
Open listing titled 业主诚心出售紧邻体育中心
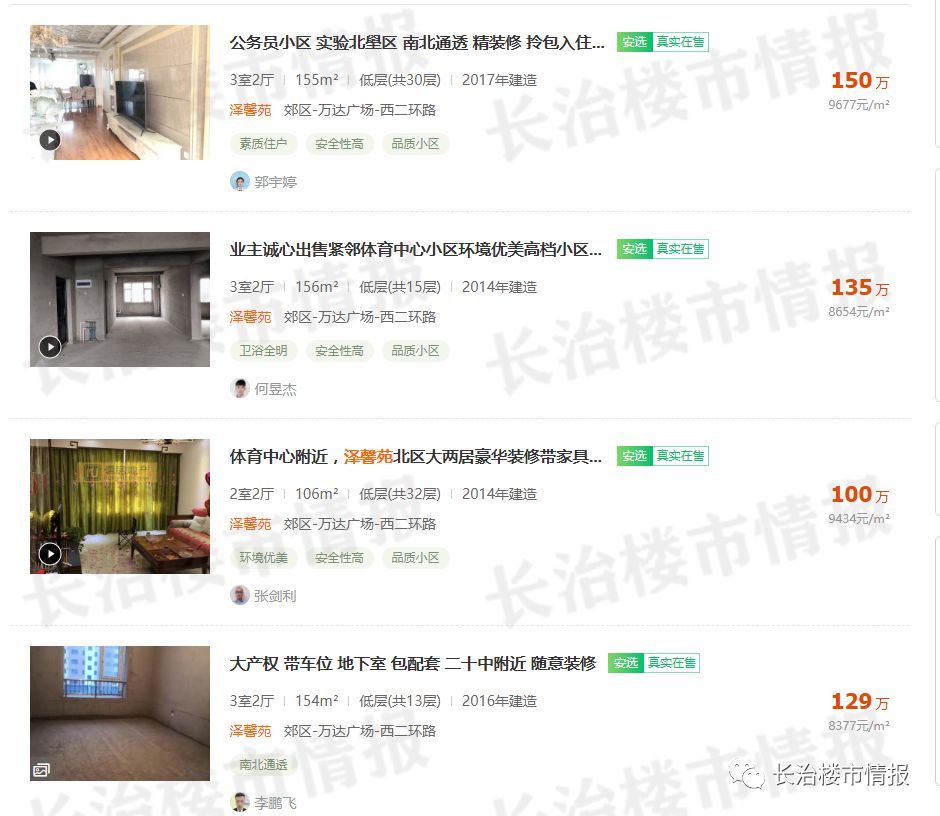point(415,249)
